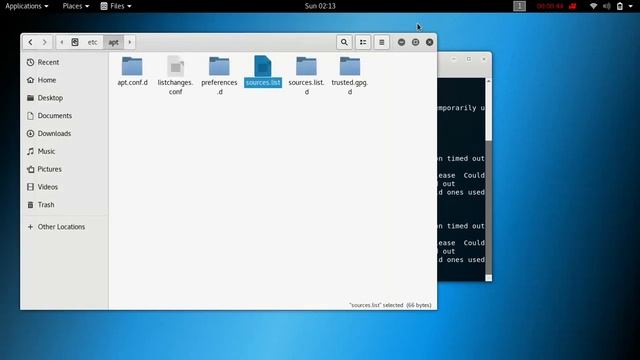Open Other Locations in the sidebar
Screen dimensions: 640x360
(x=64, y=227)
